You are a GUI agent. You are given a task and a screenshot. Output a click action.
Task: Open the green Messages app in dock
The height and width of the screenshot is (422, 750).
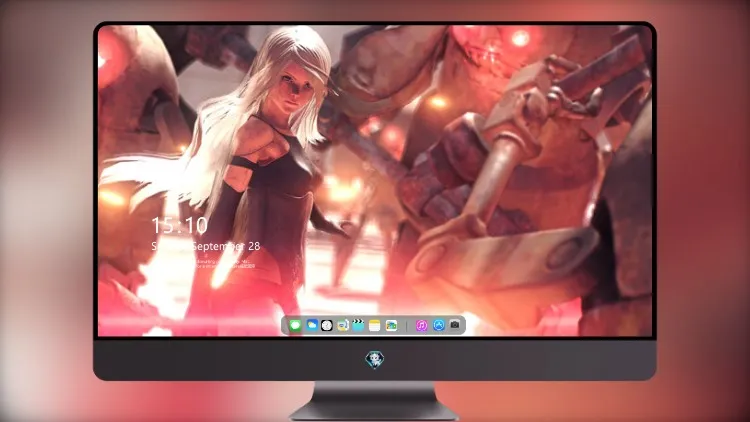pos(295,326)
